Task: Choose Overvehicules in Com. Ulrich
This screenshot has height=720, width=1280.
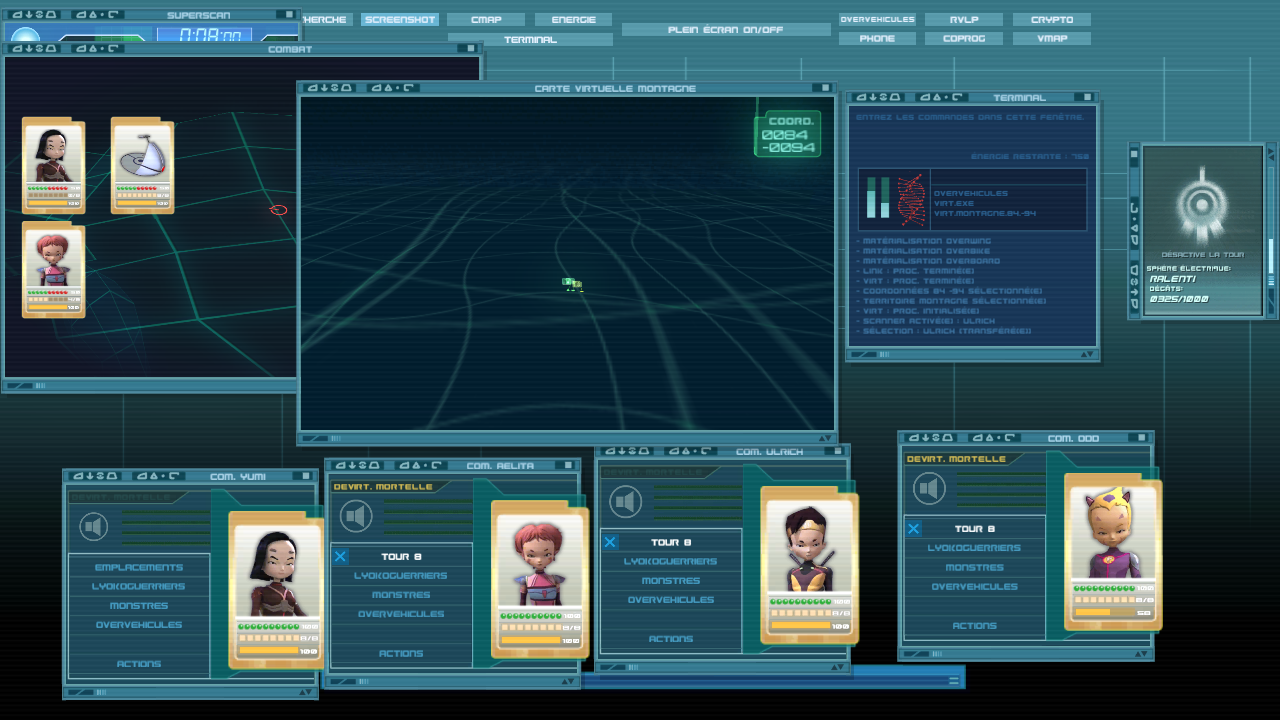Action: point(671,599)
